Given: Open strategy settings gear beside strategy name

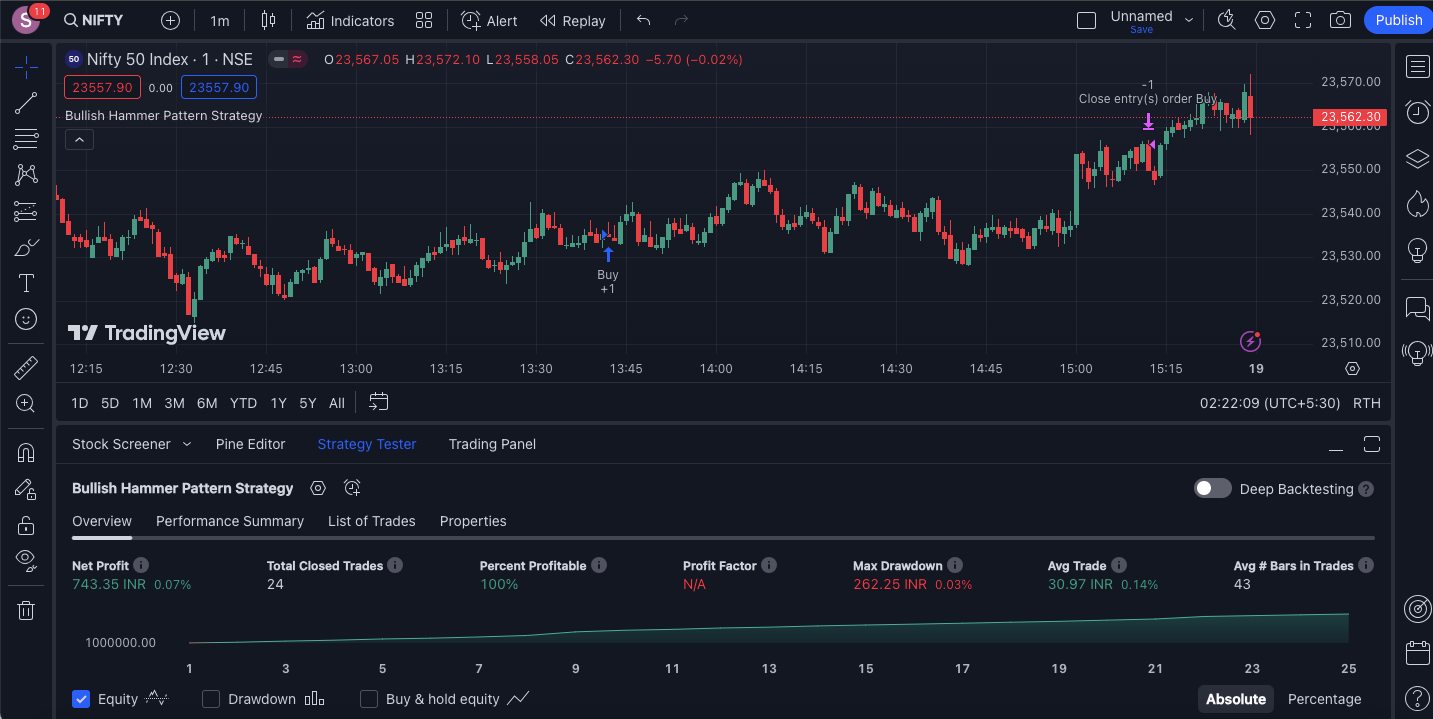Looking at the screenshot, I should 318,488.
